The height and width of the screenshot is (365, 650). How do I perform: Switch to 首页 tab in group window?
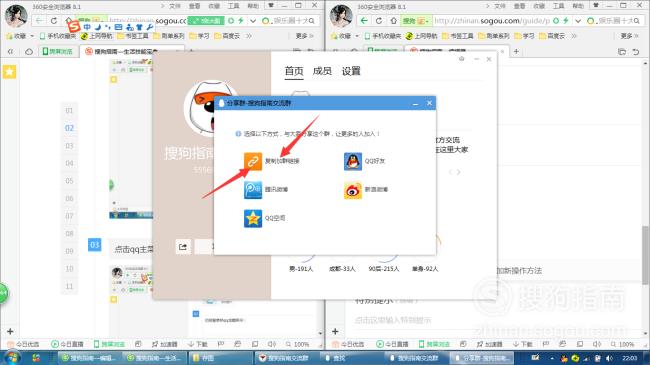(x=294, y=71)
